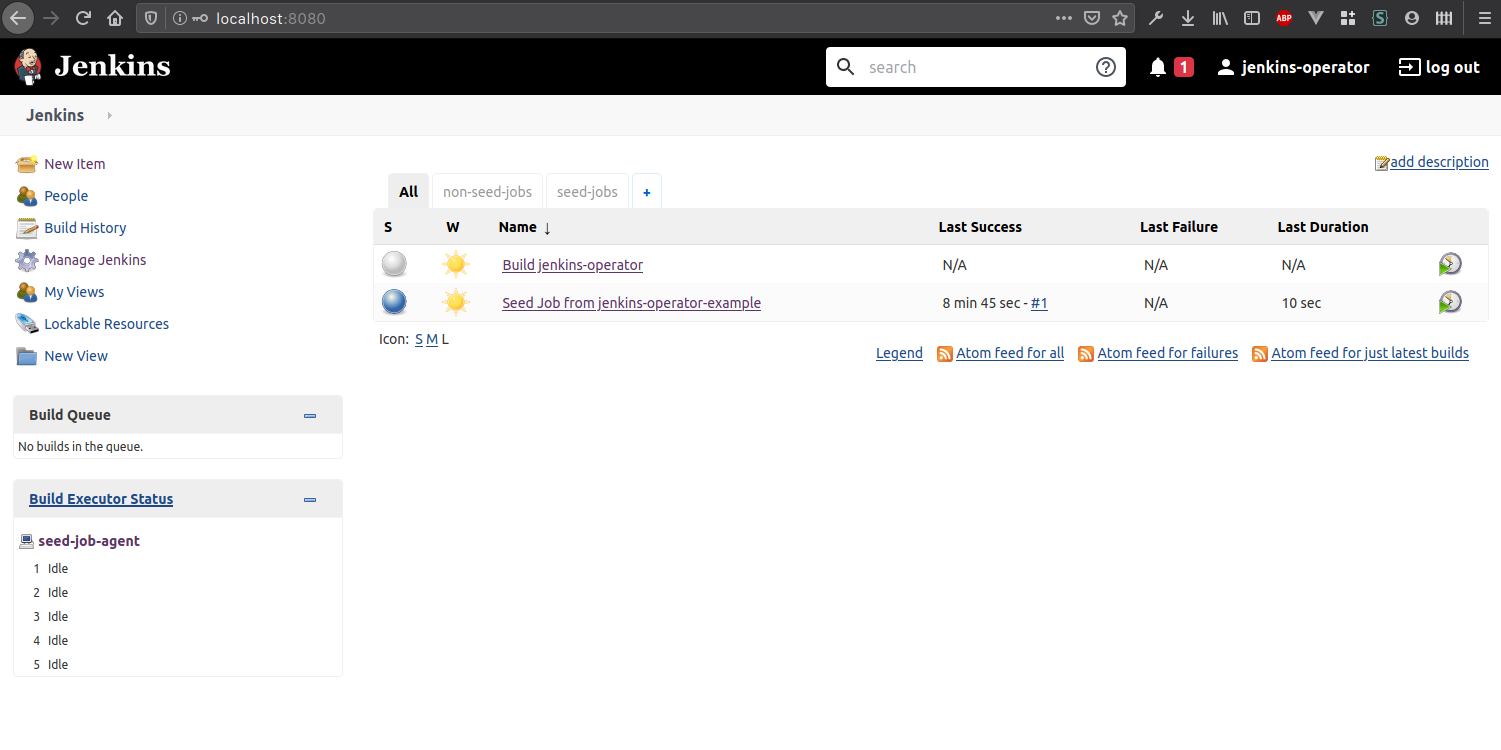Click the blue status ball of the Seed Job

click(394, 301)
